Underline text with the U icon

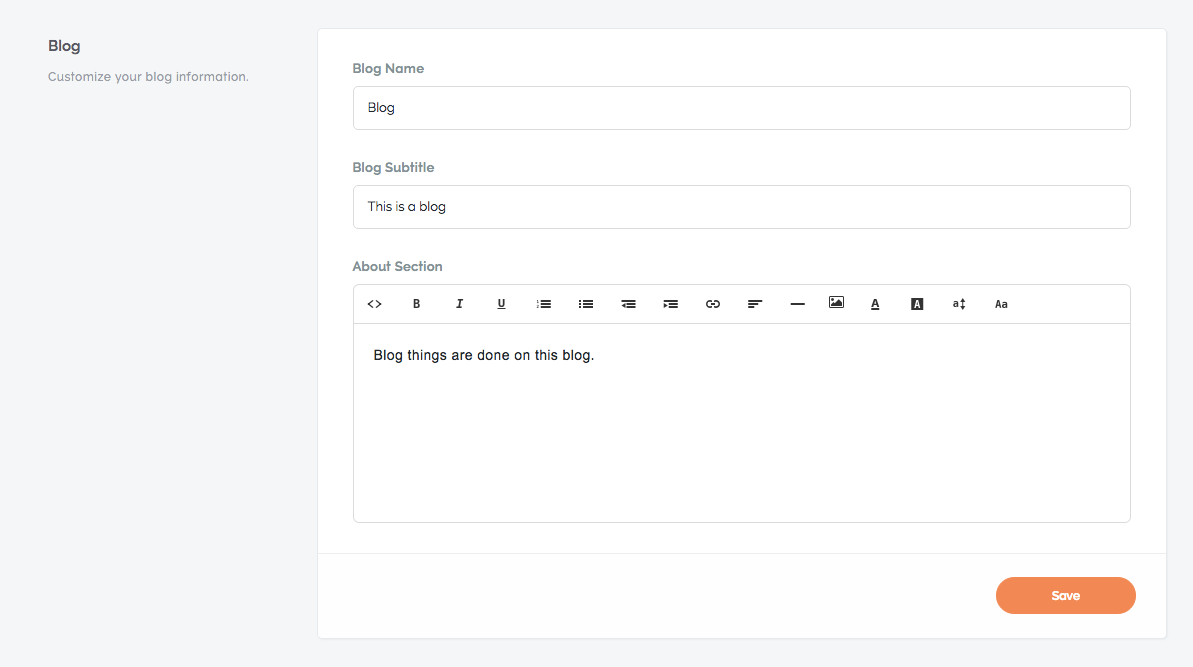[x=501, y=304]
